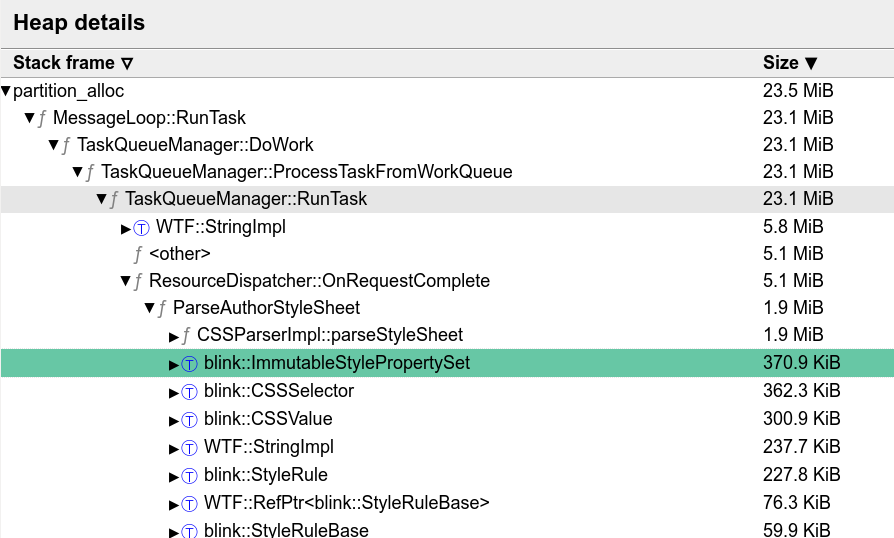Click the 370.9 KiB size value
The width and height of the screenshot is (894, 538).
pos(802,362)
